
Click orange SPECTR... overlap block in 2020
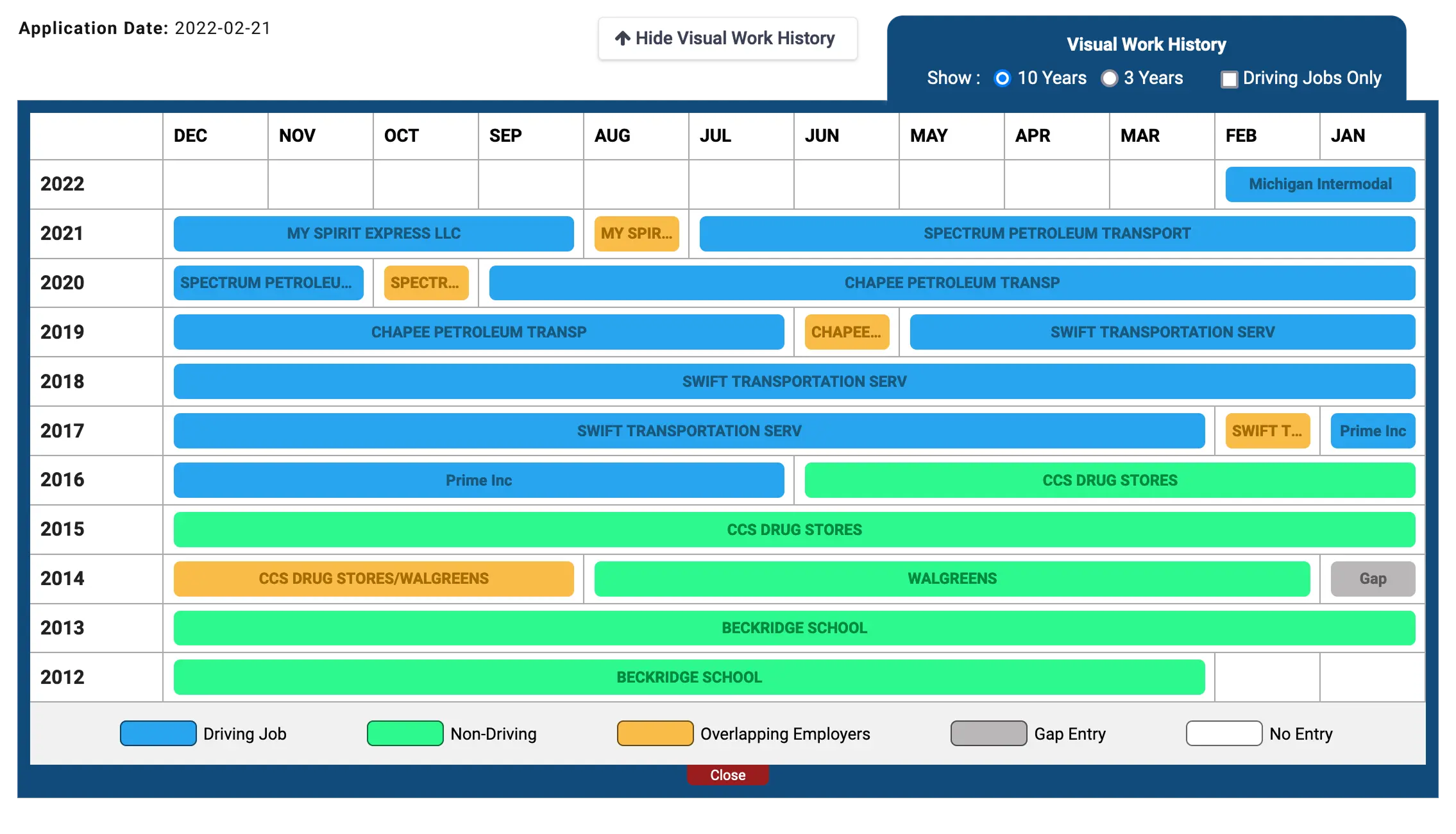(426, 283)
